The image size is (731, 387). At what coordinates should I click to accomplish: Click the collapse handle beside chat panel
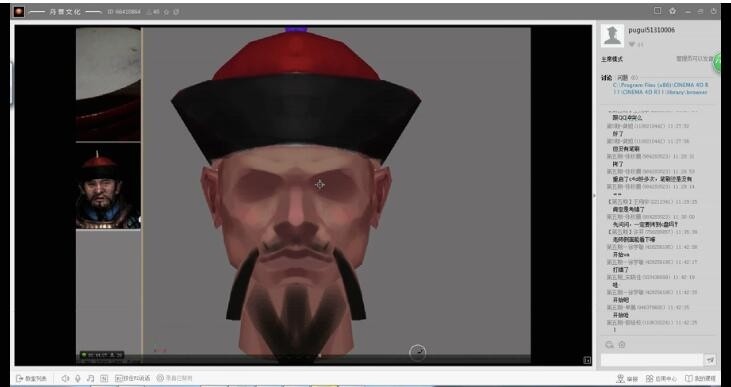pyautogui.click(x=594, y=196)
